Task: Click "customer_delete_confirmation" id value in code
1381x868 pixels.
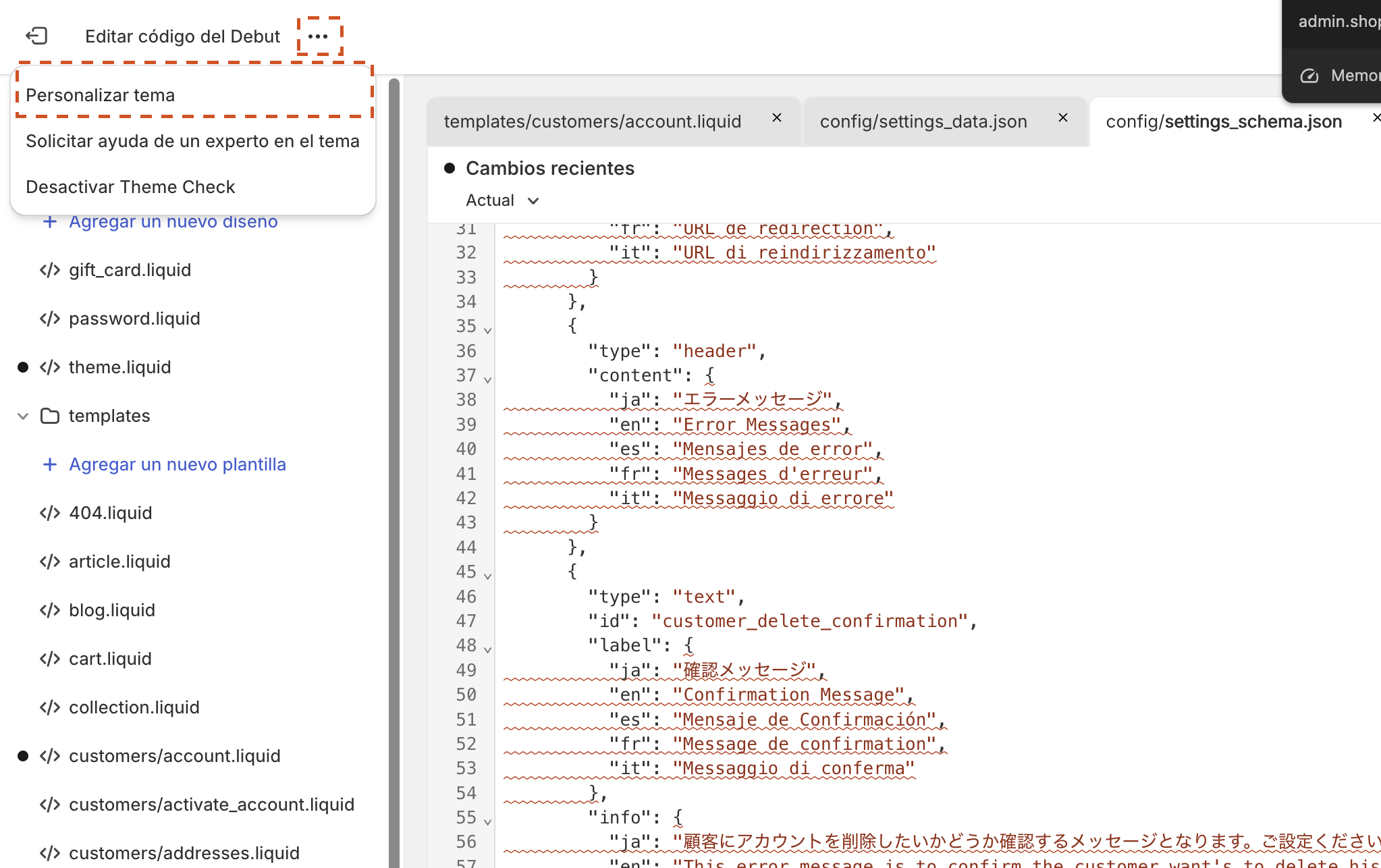Action: [810, 621]
